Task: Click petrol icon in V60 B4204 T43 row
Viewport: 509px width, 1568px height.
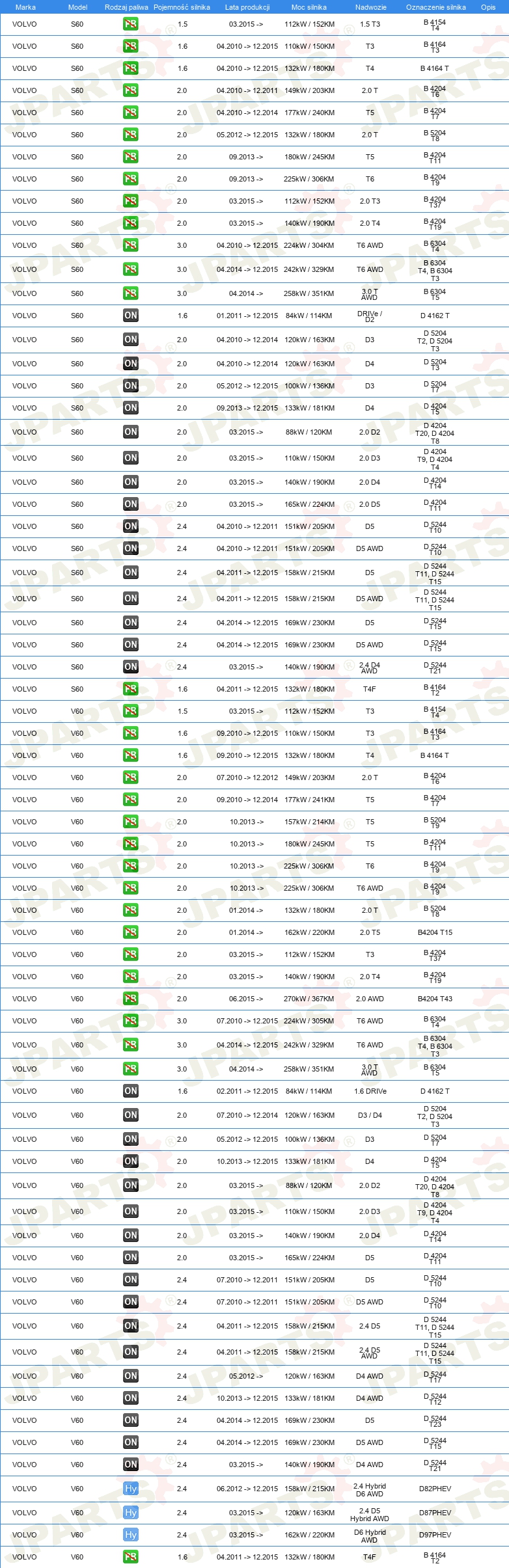Action: pos(130,999)
